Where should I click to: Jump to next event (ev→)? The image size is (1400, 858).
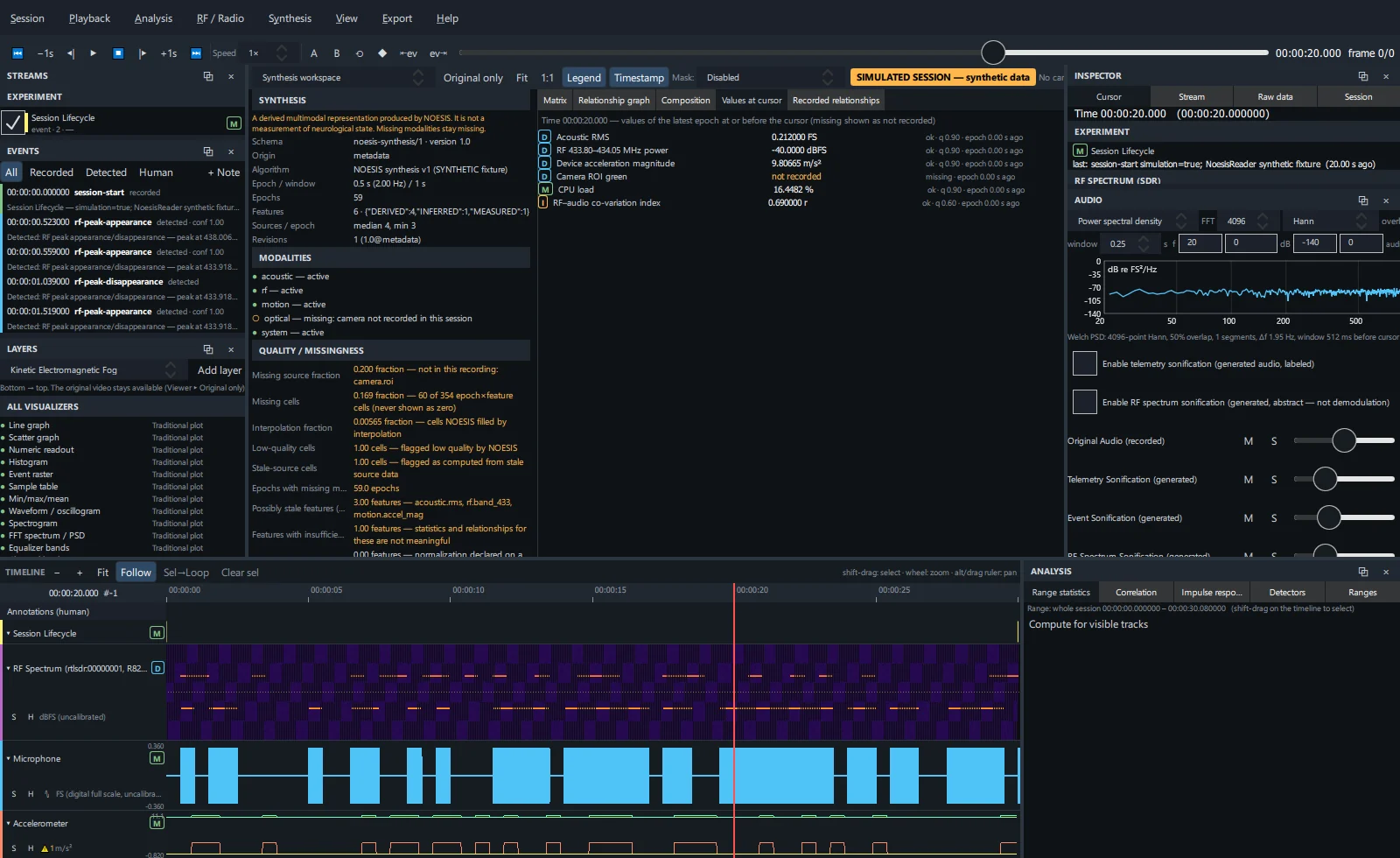click(x=438, y=53)
